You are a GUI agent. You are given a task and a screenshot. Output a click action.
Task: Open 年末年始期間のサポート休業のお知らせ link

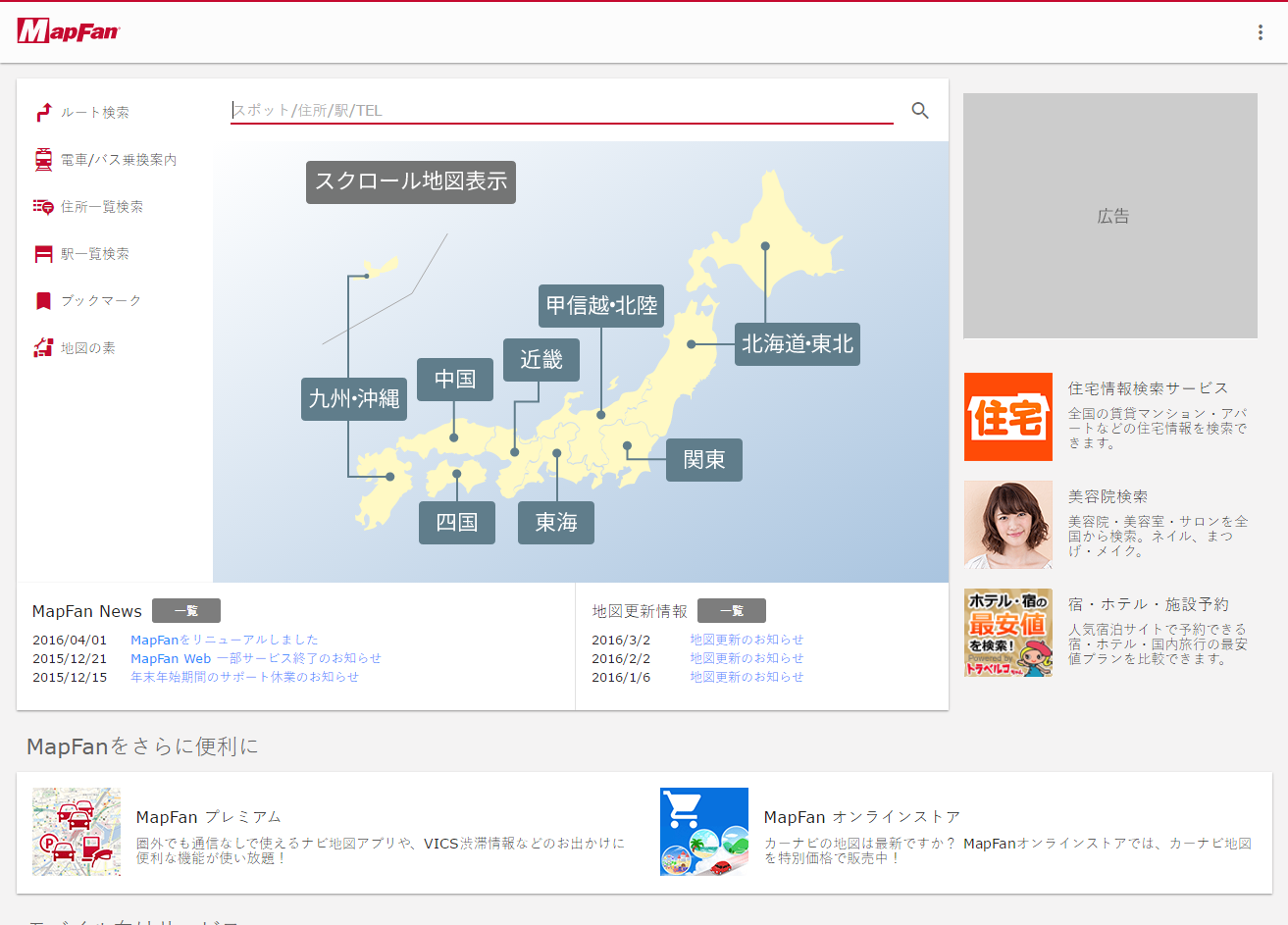coord(245,677)
